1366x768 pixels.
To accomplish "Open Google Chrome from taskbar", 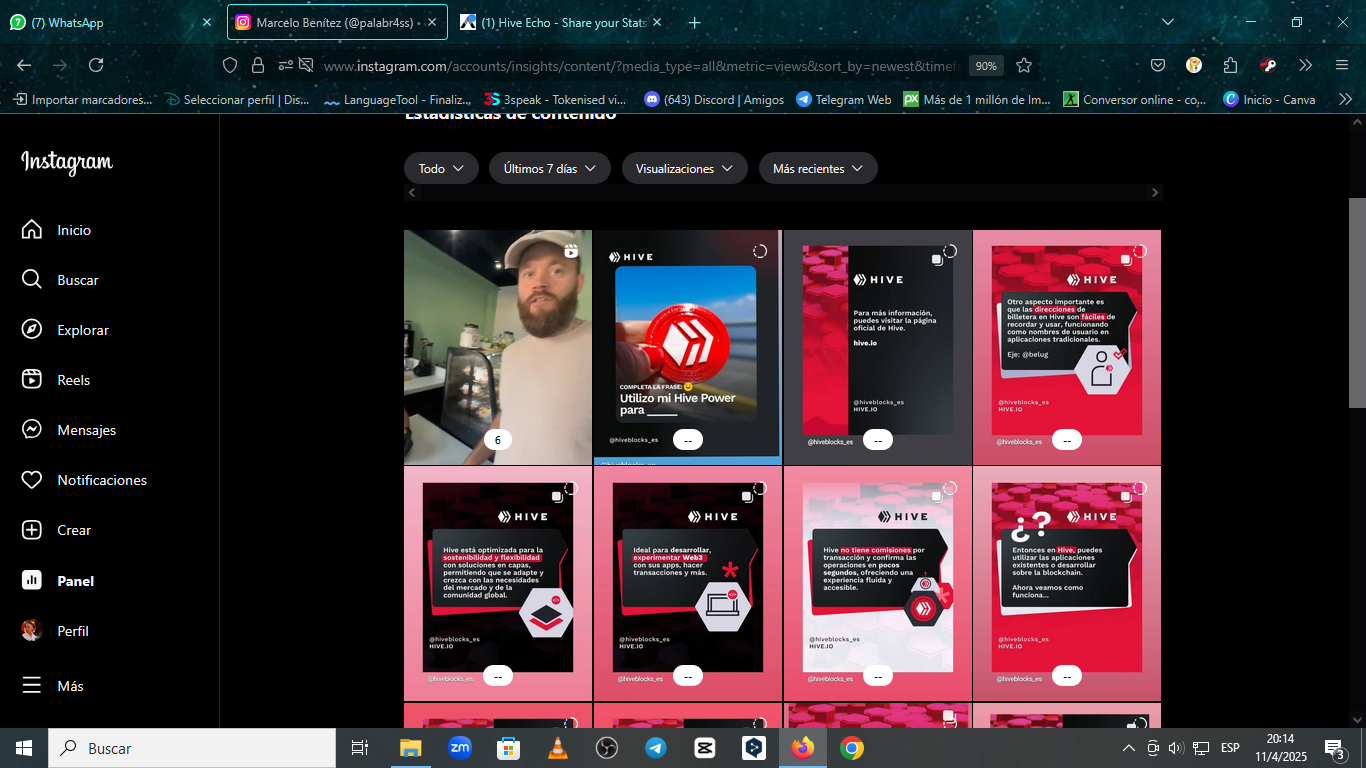I will click(851, 748).
